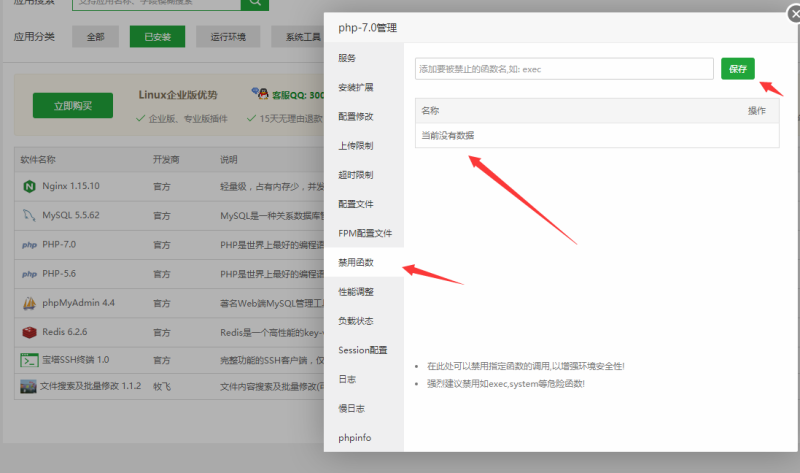Click the phpMyAdmin sailboat icon

pyautogui.click(x=29, y=303)
